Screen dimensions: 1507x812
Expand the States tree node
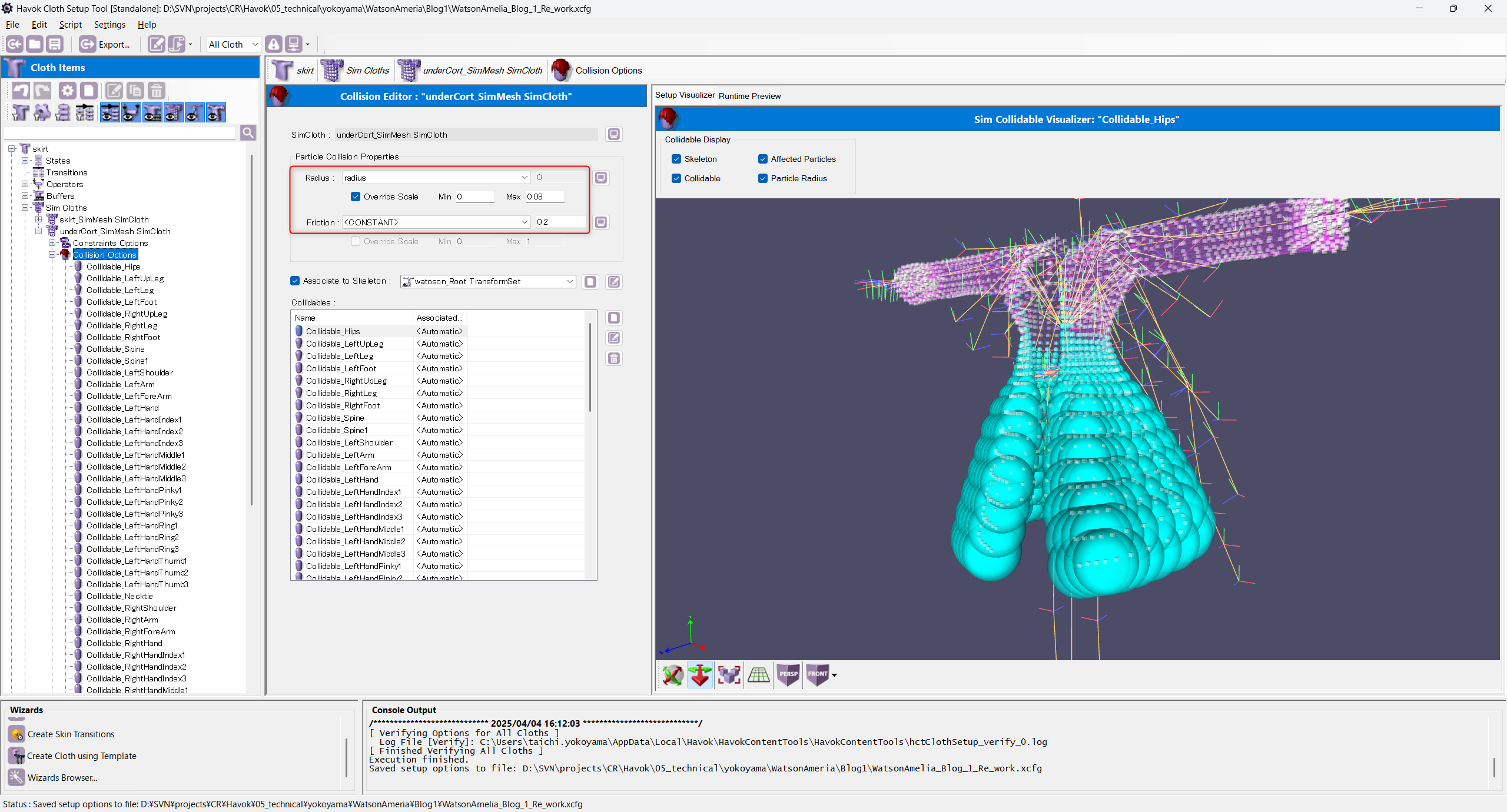[25, 160]
